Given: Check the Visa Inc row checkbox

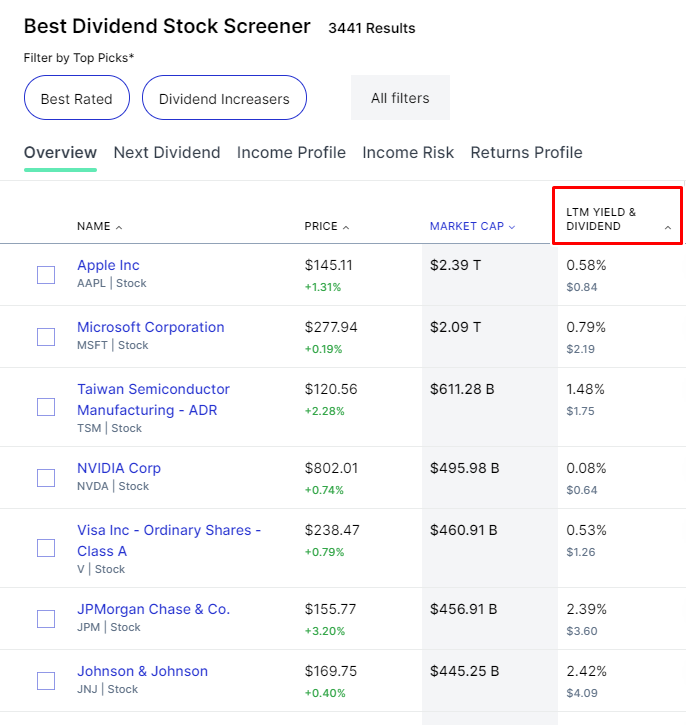Looking at the screenshot, I should click(x=46, y=548).
